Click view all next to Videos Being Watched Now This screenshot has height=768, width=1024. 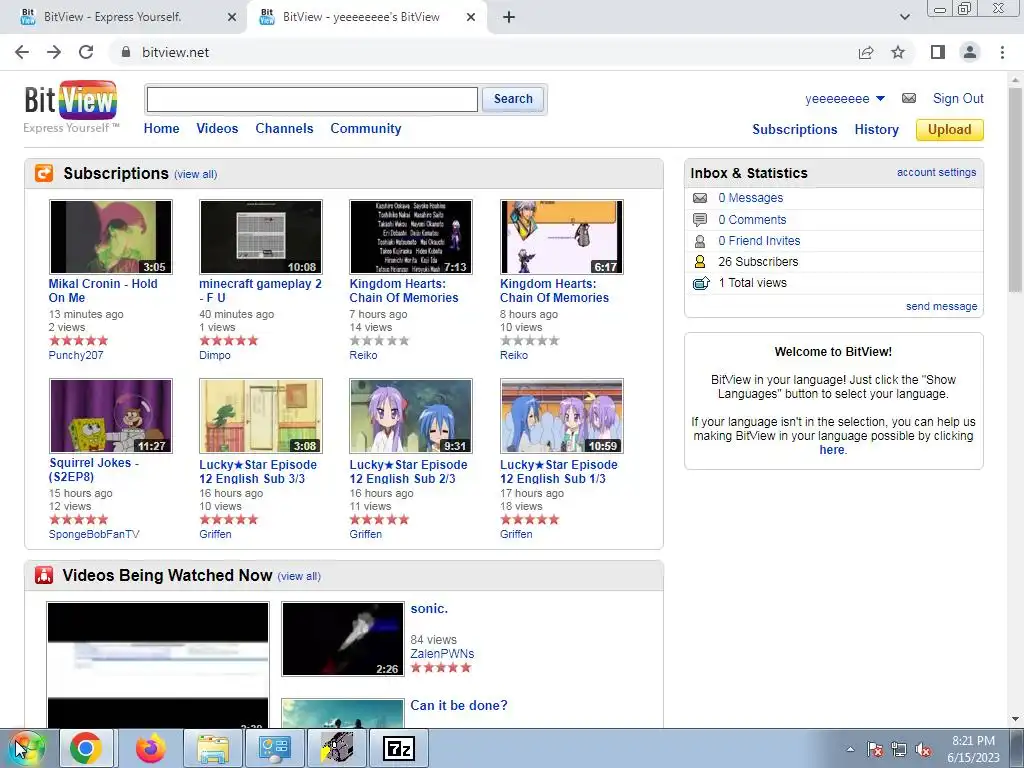click(299, 576)
